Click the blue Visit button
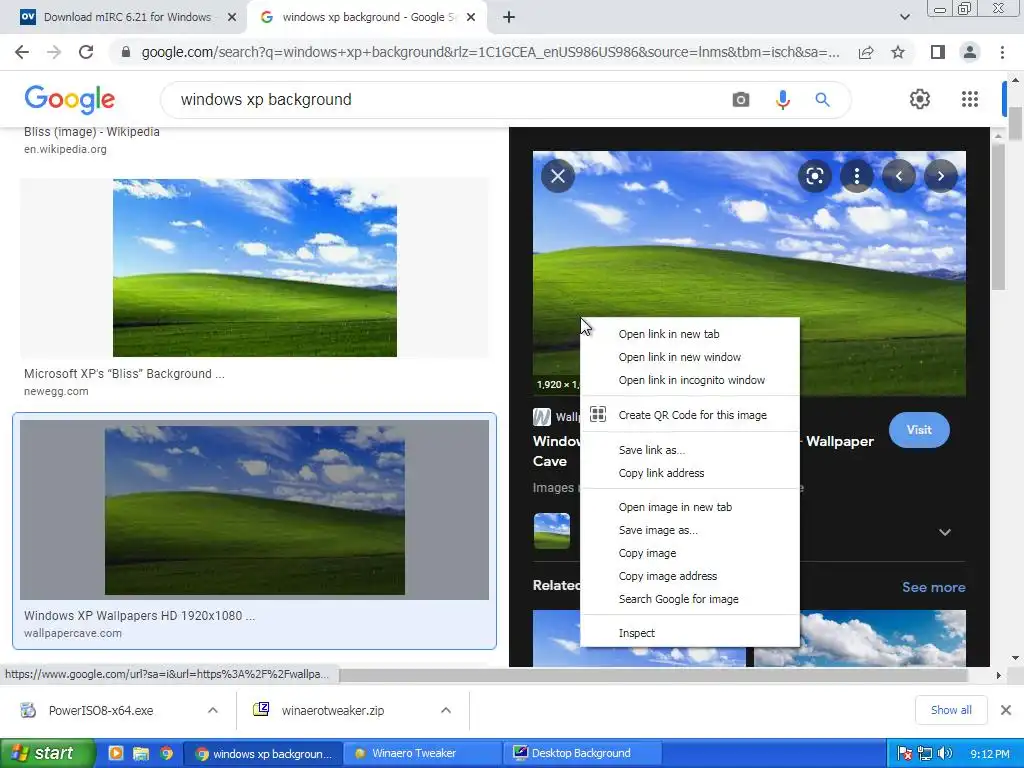 (919, 430)
